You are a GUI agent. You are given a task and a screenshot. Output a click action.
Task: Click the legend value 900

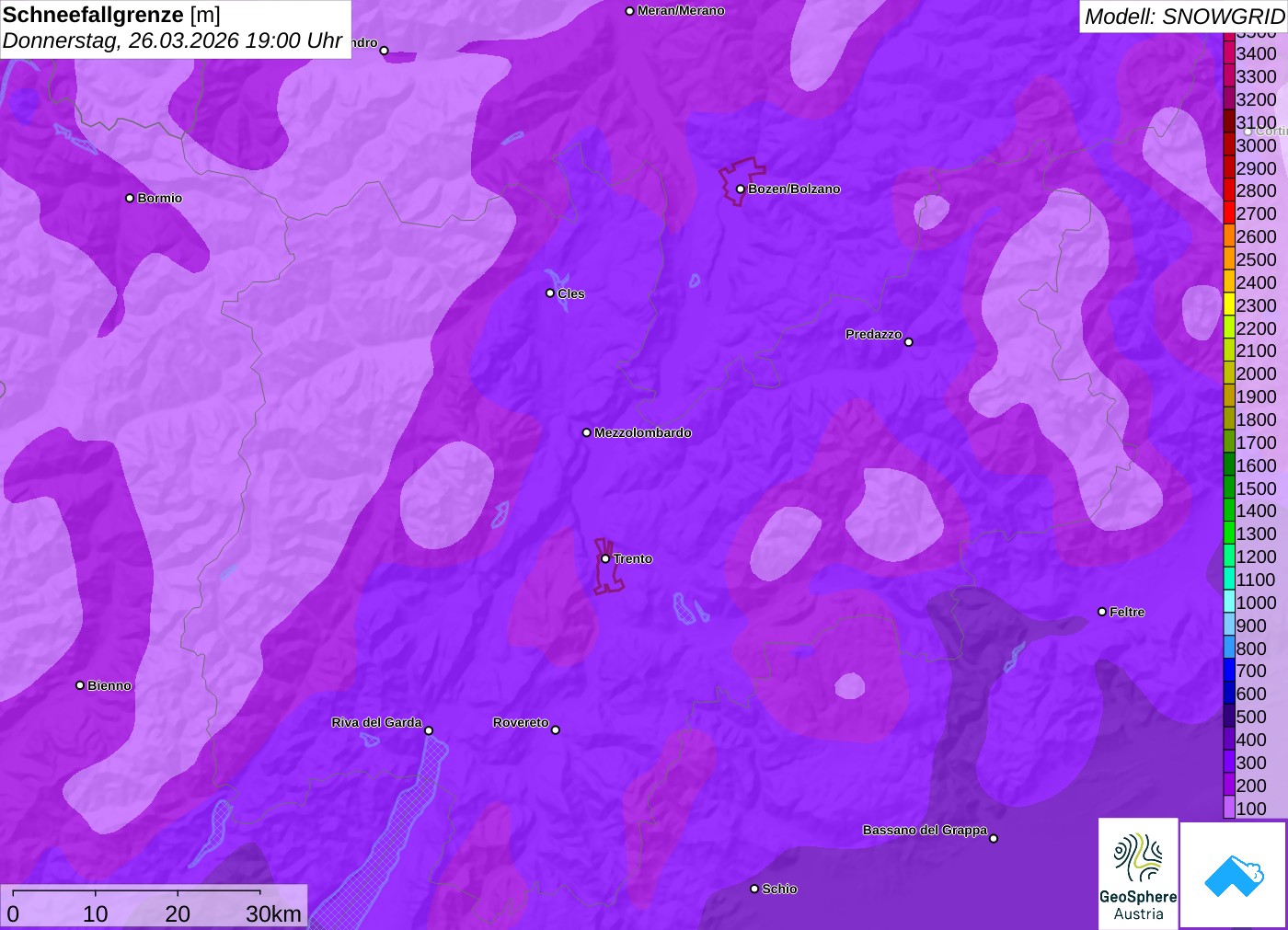pyautogui.click(x=1252, y=626)
